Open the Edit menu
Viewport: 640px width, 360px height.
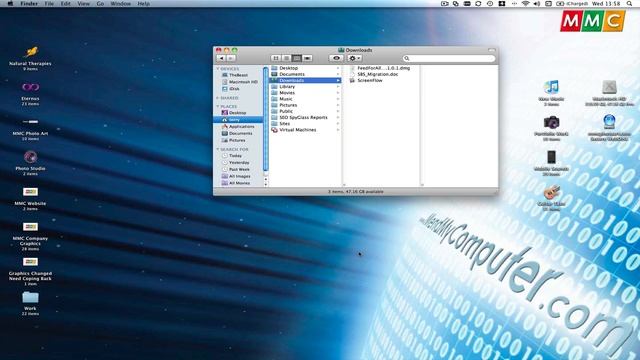pyautogui.click(x=65, y=3)
